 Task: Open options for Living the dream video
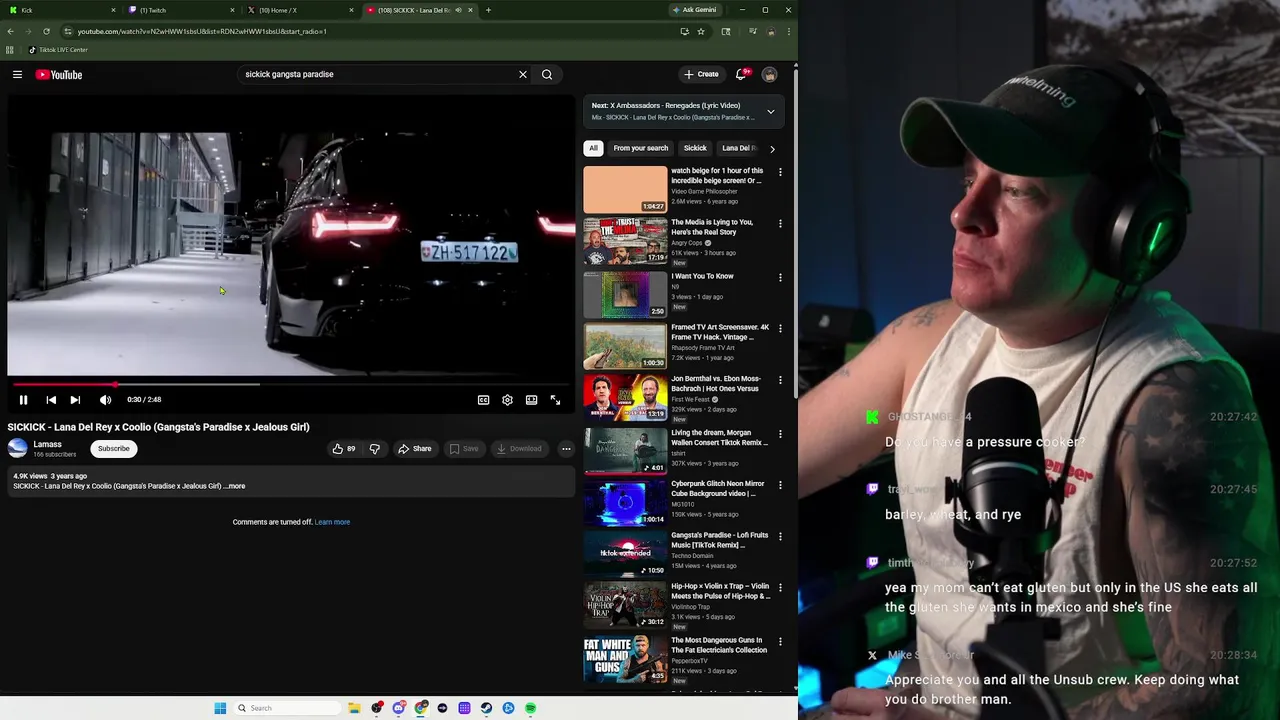point(780,434)
